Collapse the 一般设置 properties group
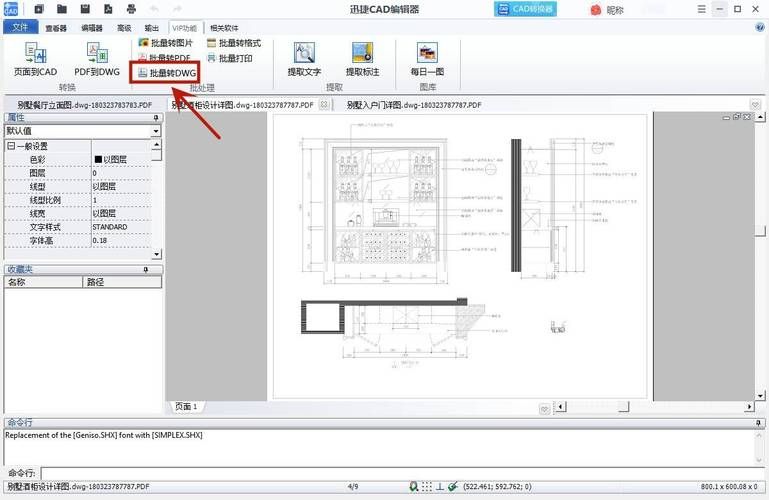Viewport: 769px width, 500px height. click(11, 146)
